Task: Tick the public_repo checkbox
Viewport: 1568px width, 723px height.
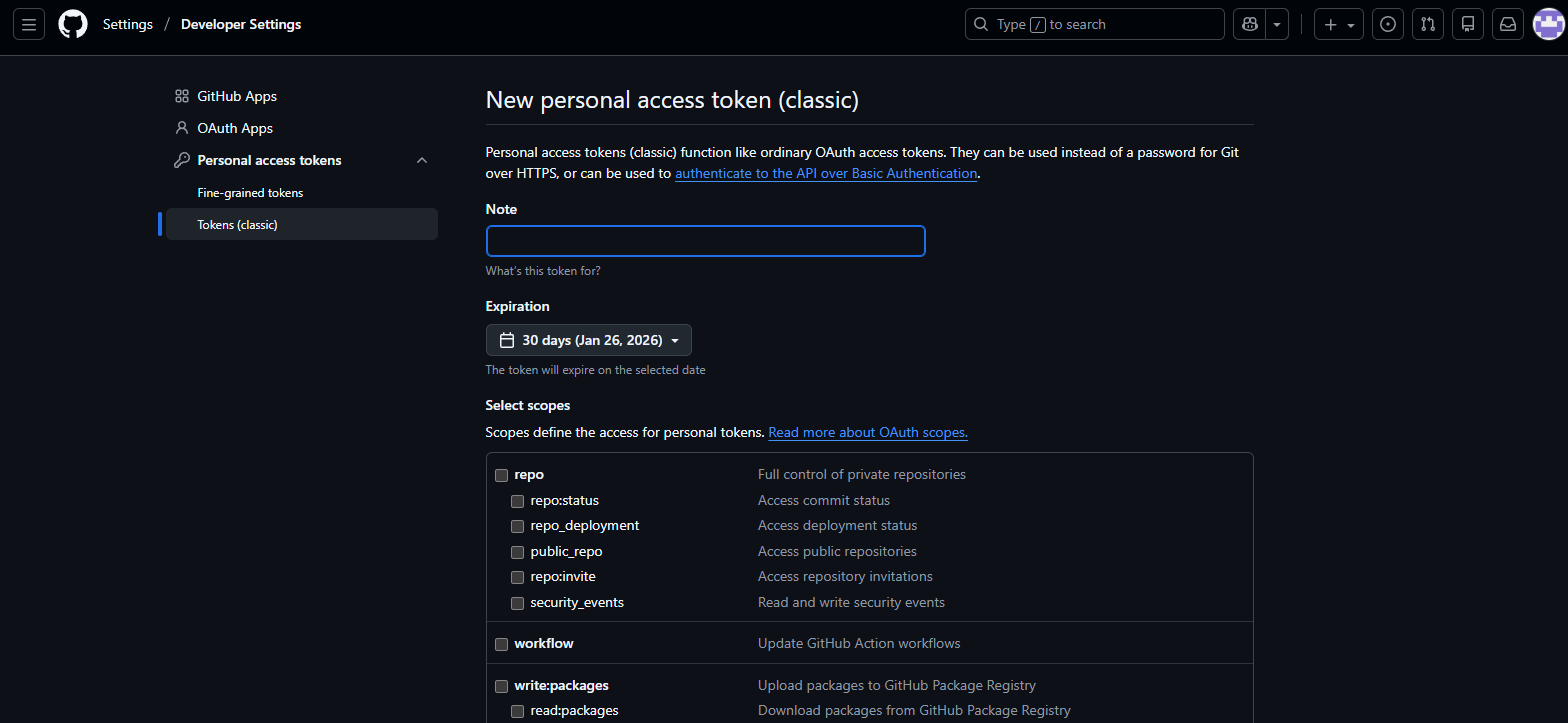Action: click(518, 552)
